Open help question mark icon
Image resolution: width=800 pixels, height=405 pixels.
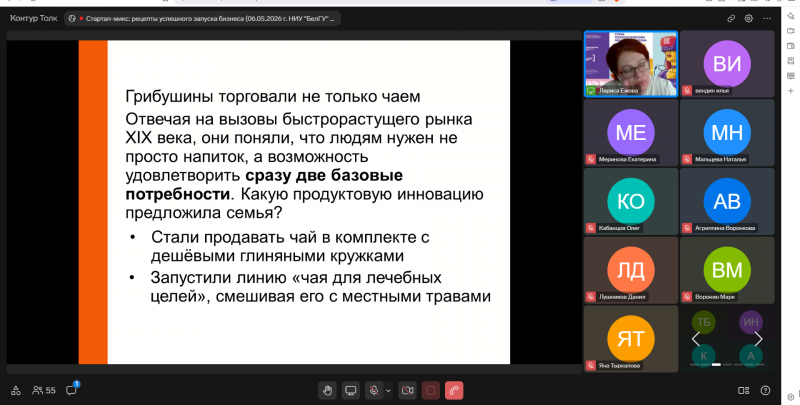(x=765, y=391)
